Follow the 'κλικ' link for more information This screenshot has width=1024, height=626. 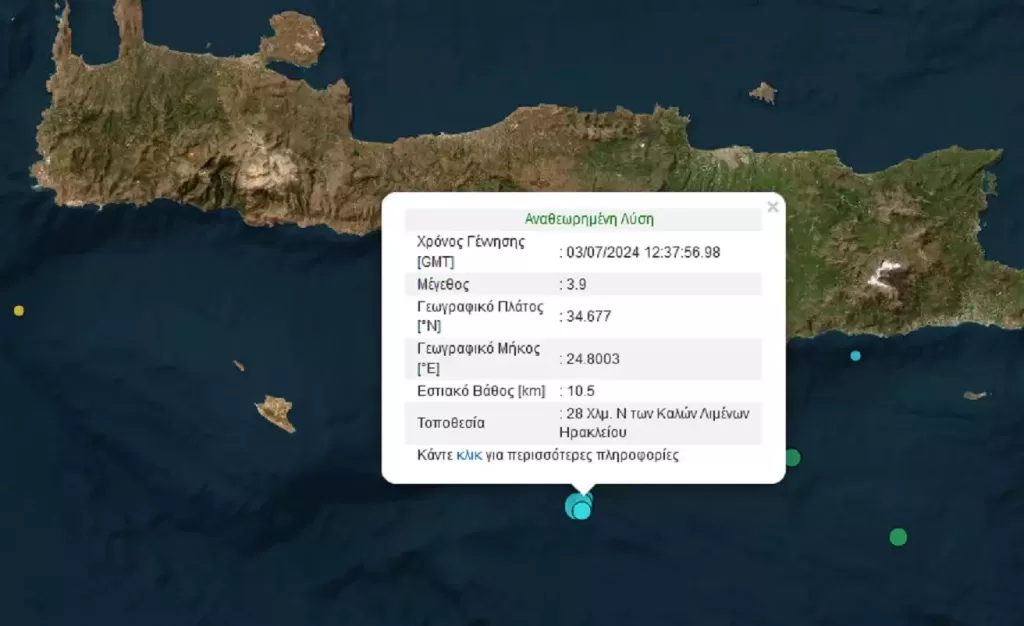click(469, 455)
